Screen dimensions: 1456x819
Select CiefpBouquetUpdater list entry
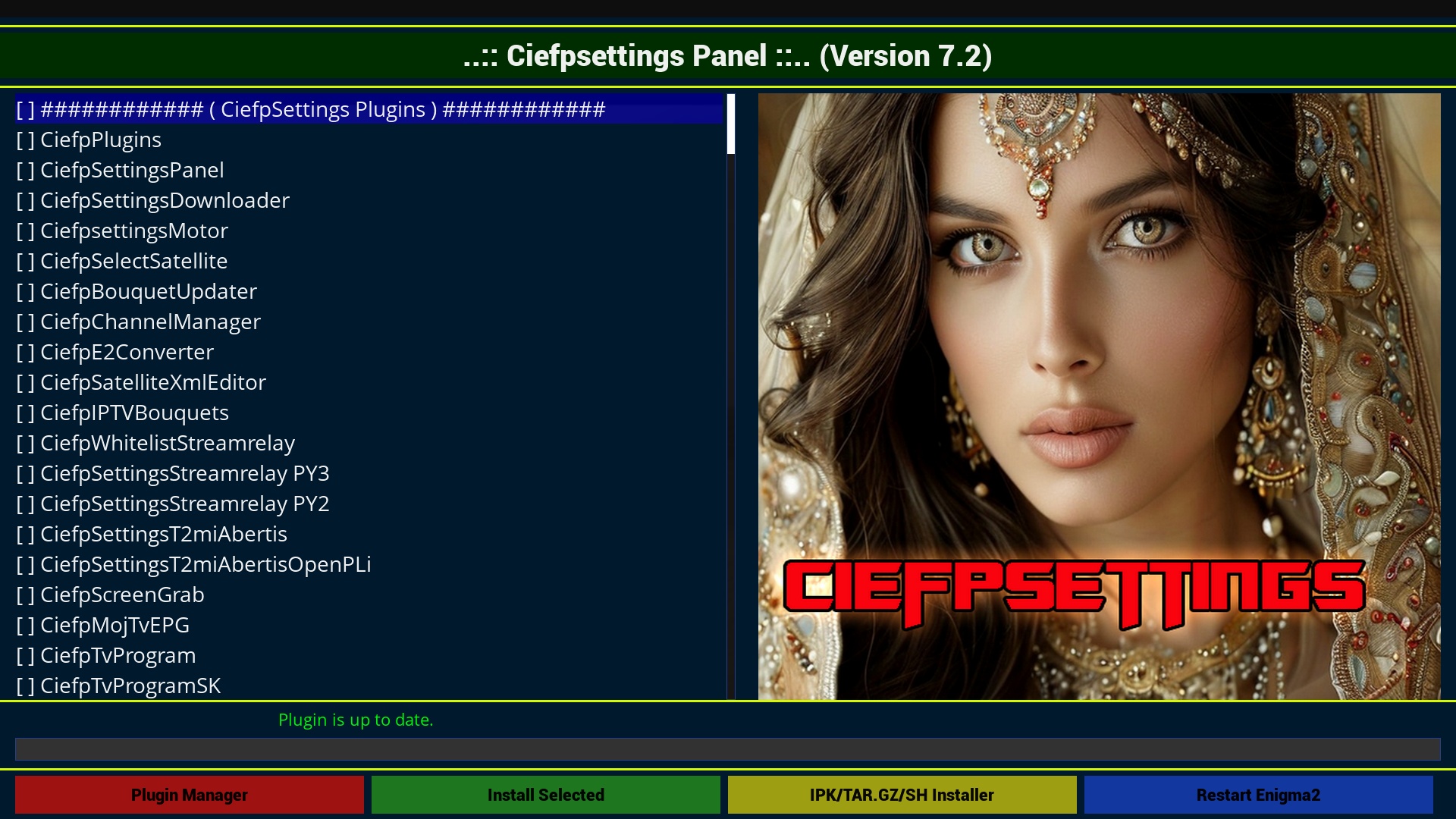click(x=370, y=291)
